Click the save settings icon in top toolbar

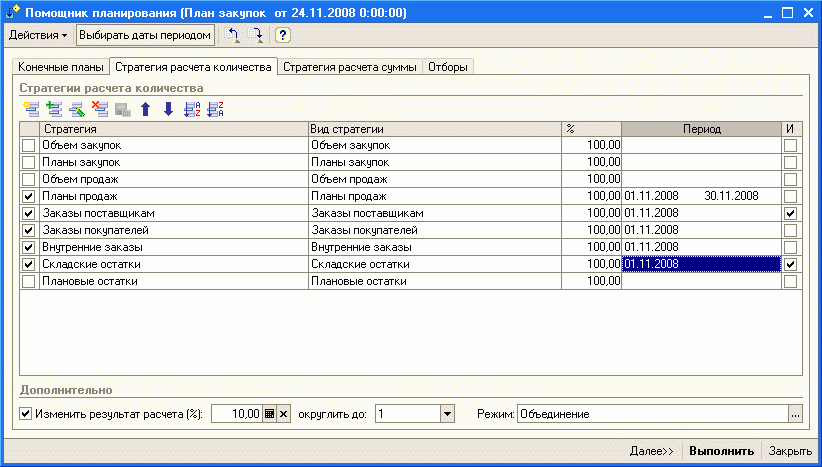tap(255, 35)
